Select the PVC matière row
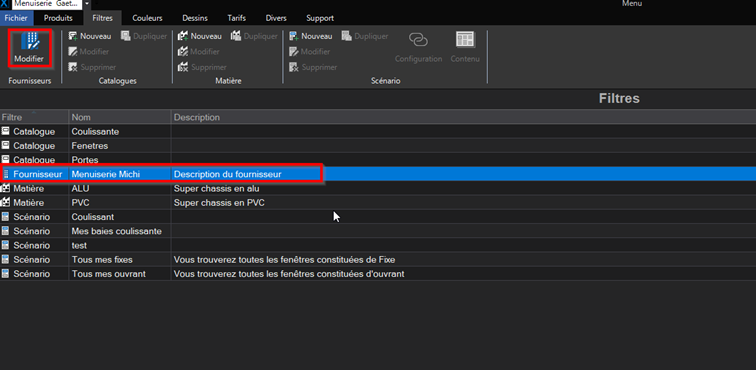756x370 pixels. point(378,203)
